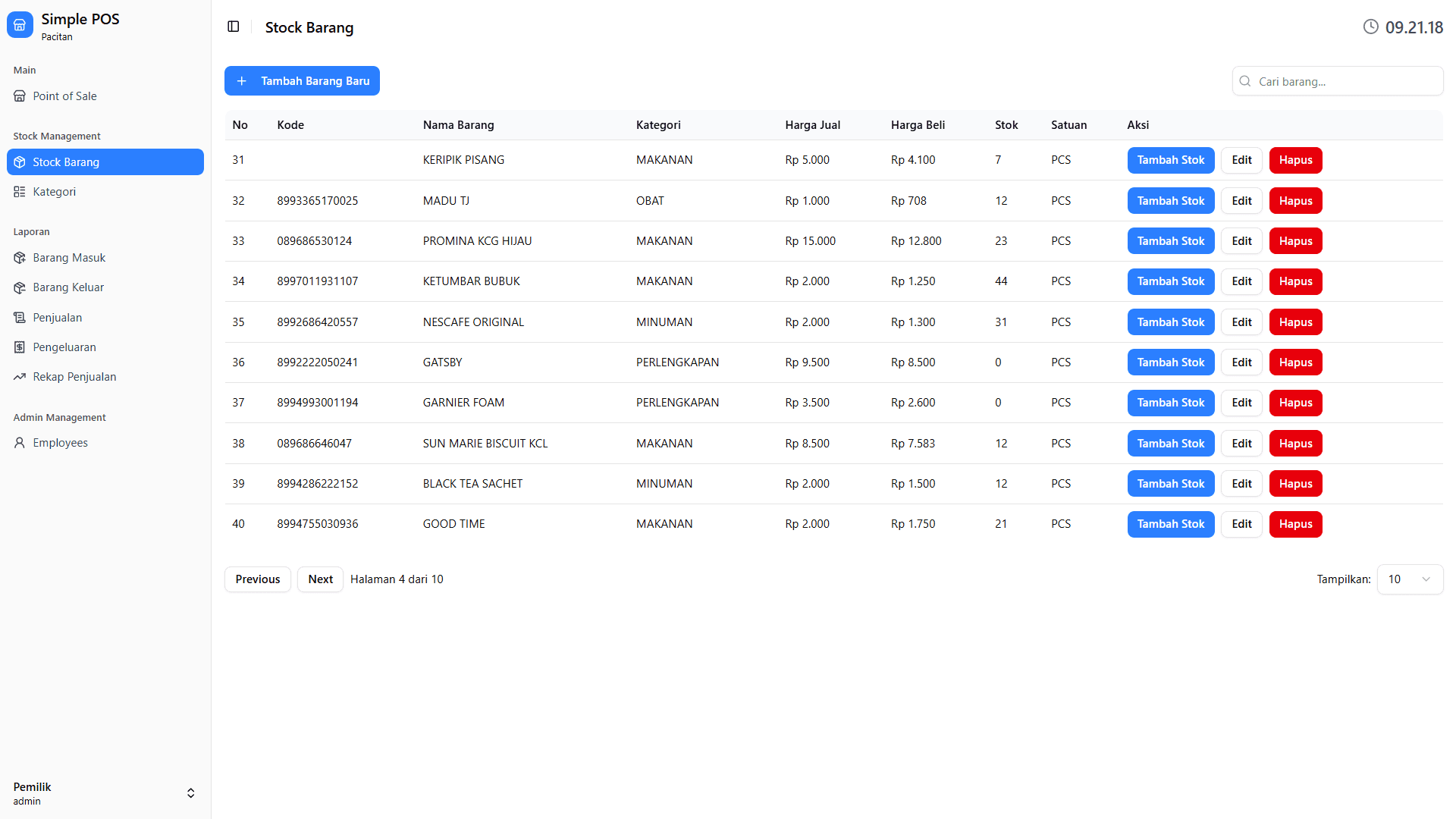This screenshot has width=1456, height=819.
Task: Click the Barang Masuk box icon
Action: pyautogui.click(x=20, y=258)
